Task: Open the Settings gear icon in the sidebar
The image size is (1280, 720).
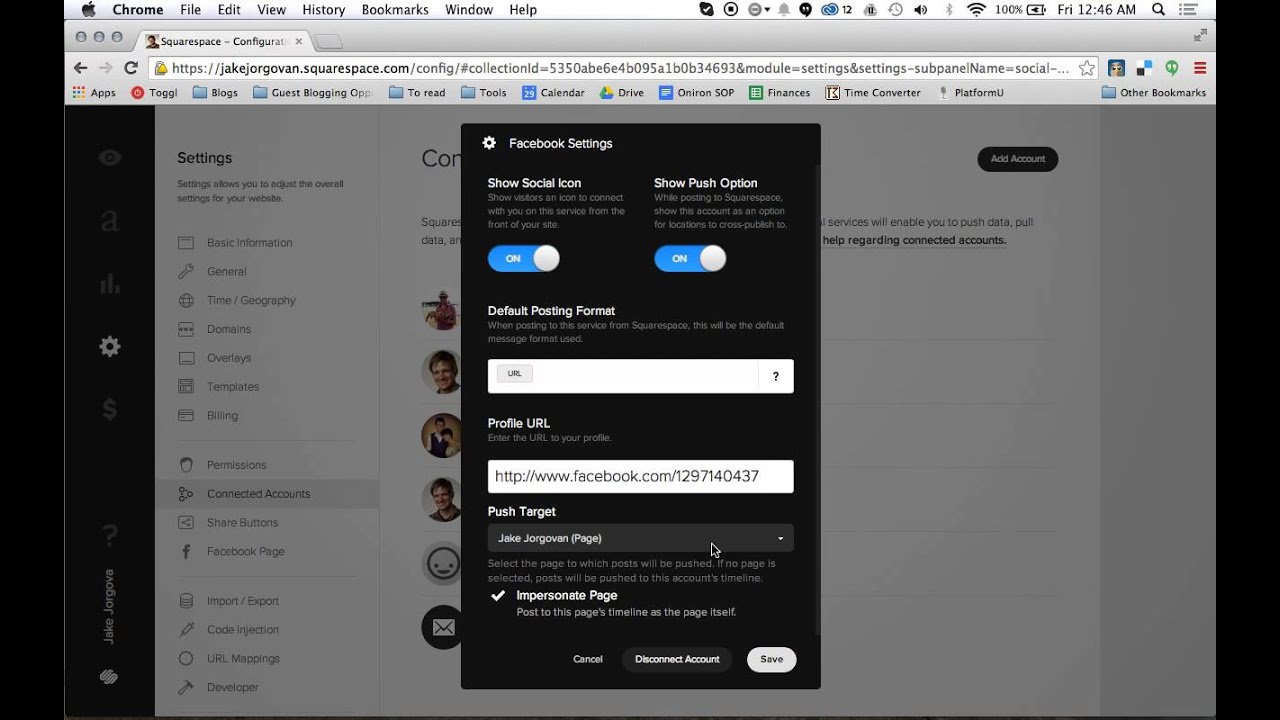Action: (x=109, y=346)
